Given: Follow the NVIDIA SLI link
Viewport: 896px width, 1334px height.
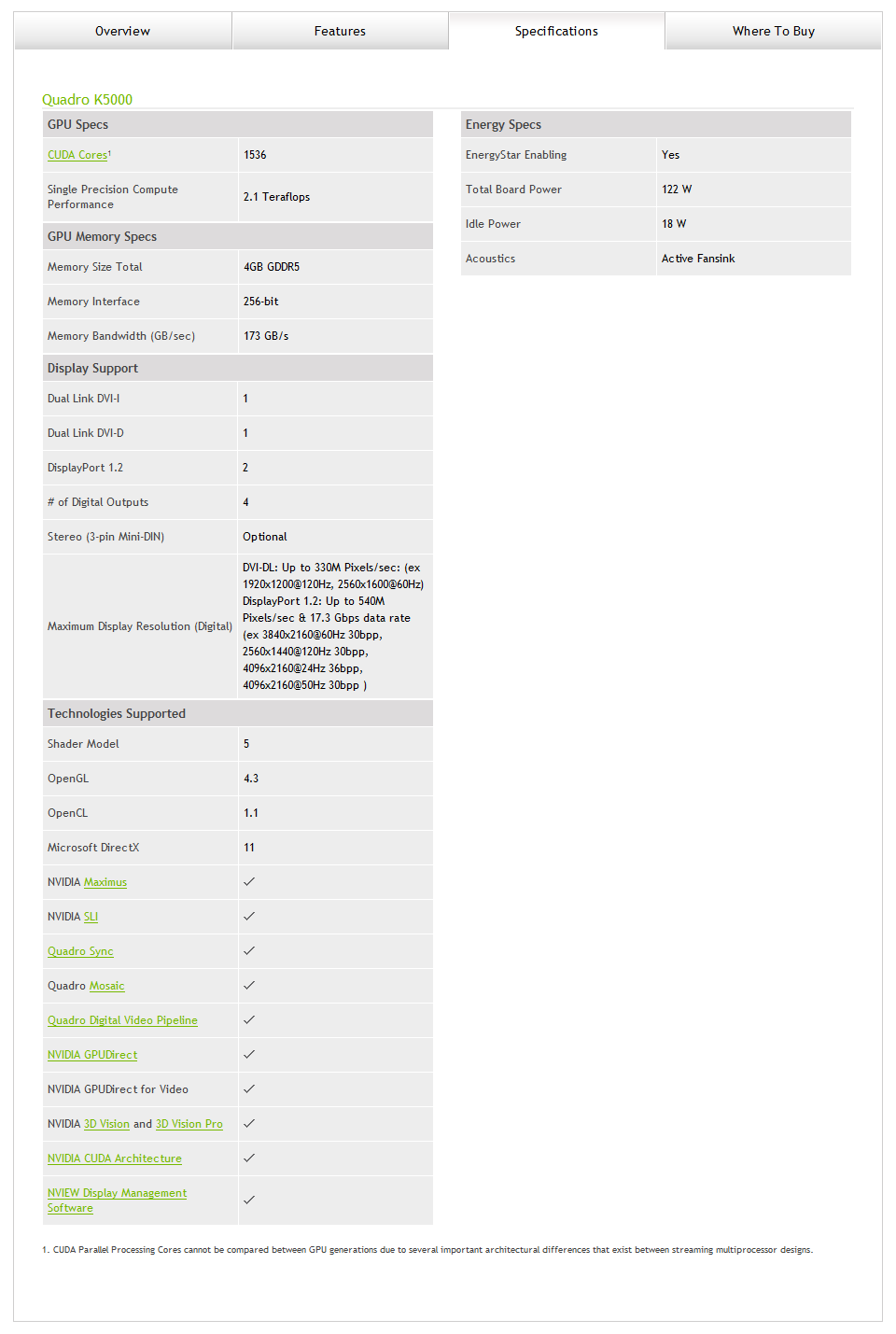Looking at the screenshot, I should [x=91, y=917].
